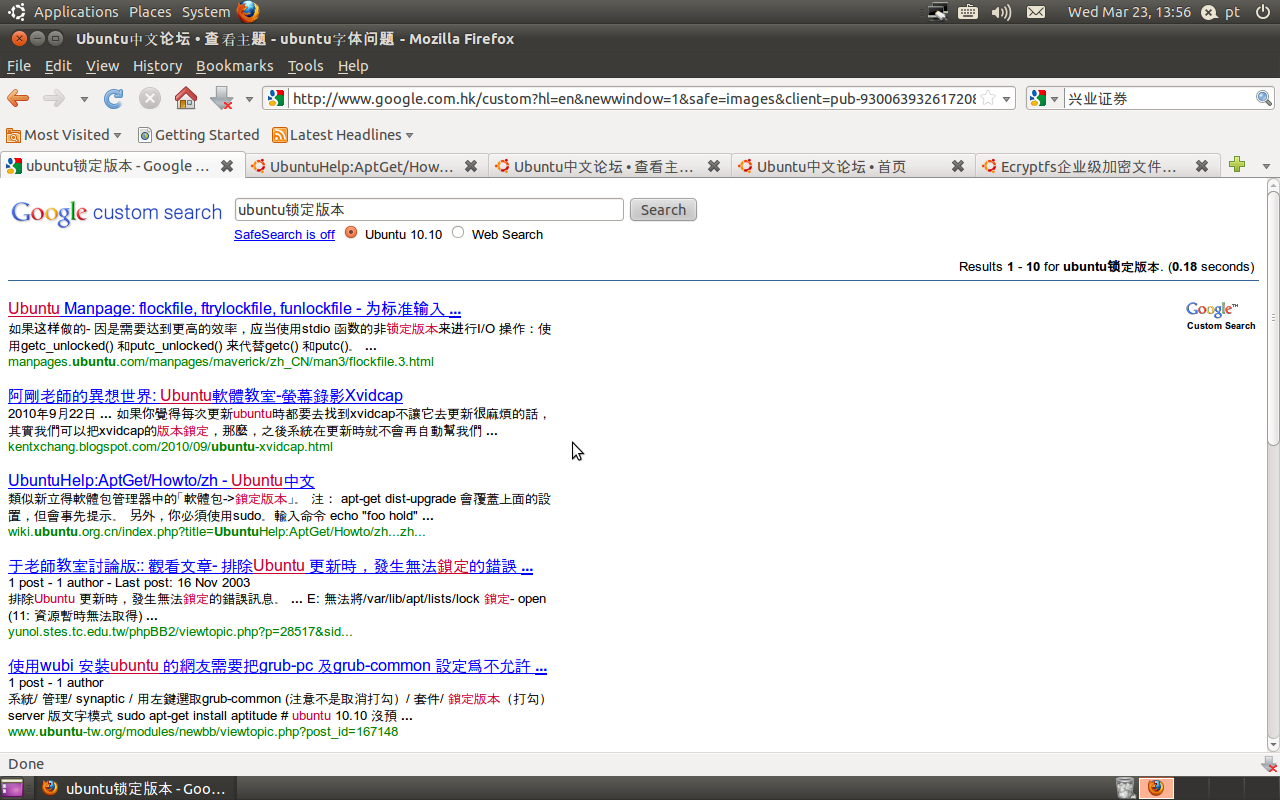Screen dimensions: 1280x800
Task: Close the UbuntuHelp:AptGet tab
Action: tap(471, 166)
